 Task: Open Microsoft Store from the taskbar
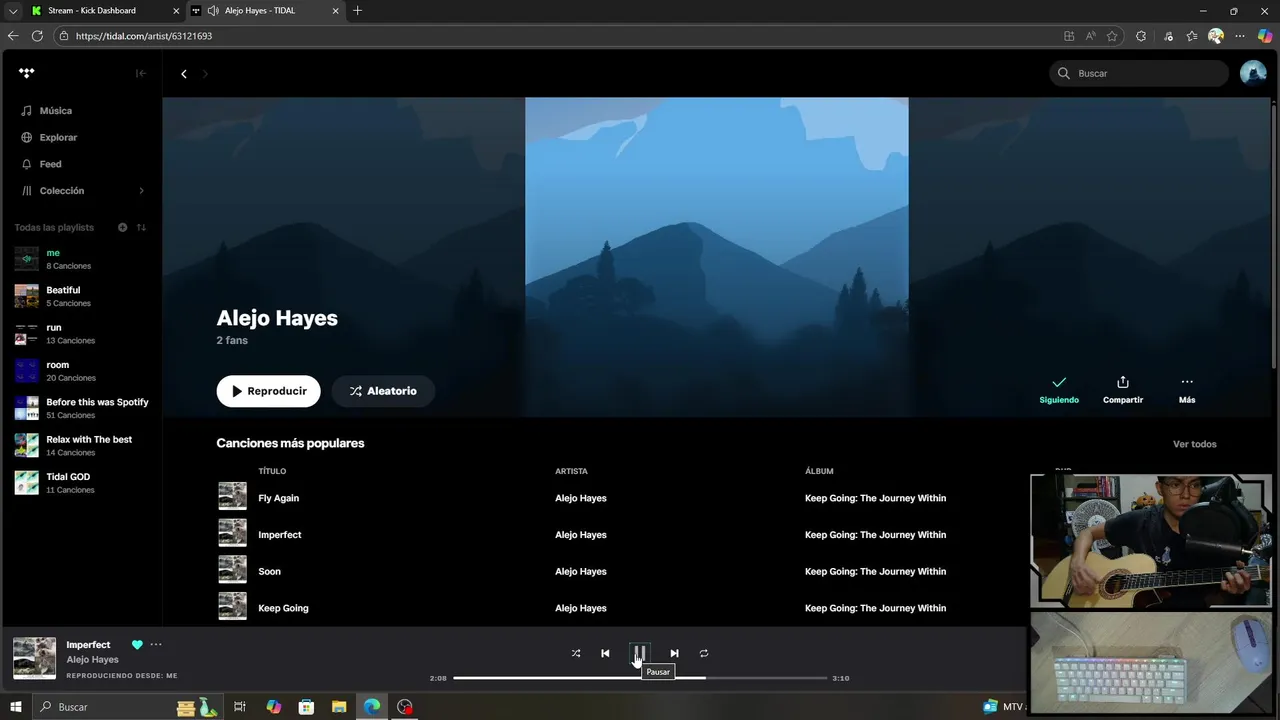coord(306,707)
